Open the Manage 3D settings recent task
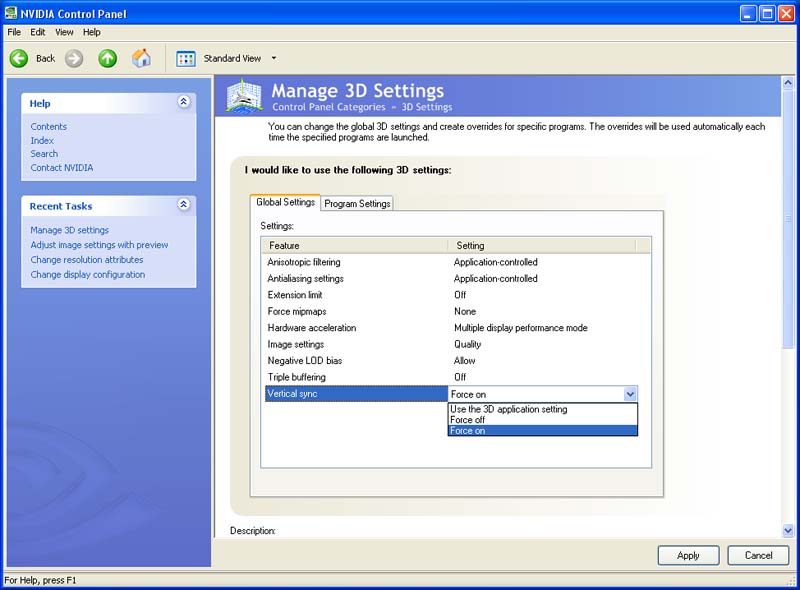Screen dimensions: 800x590 [69, 230]
